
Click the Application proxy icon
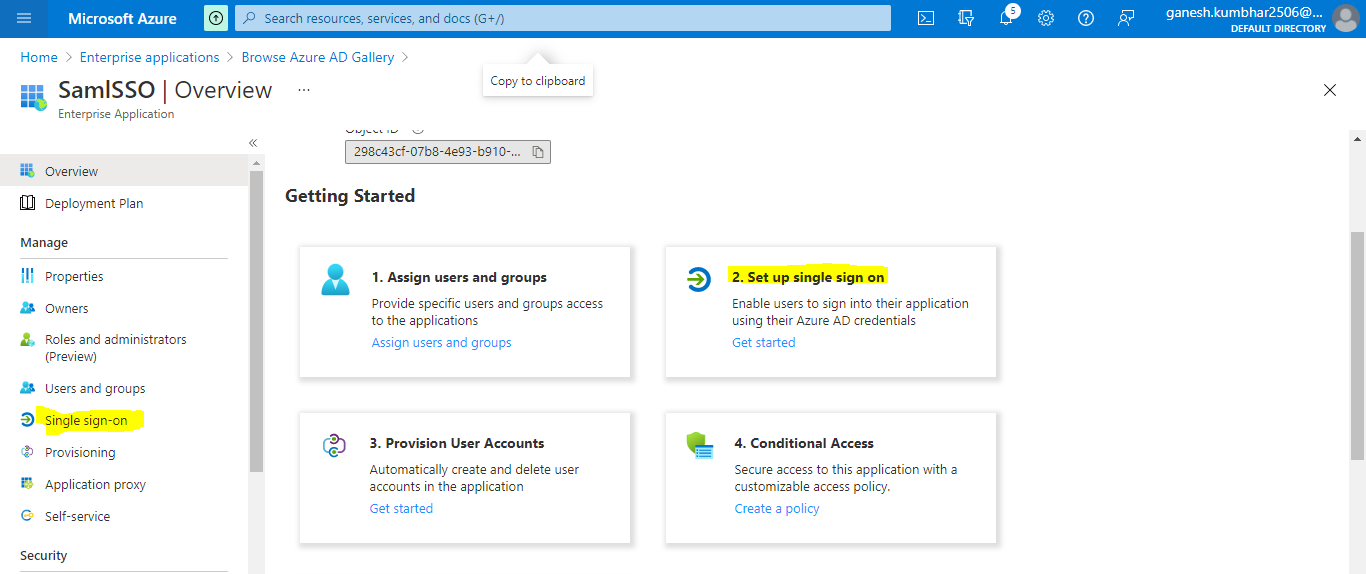pyautogui.click(x=27, y=484)
